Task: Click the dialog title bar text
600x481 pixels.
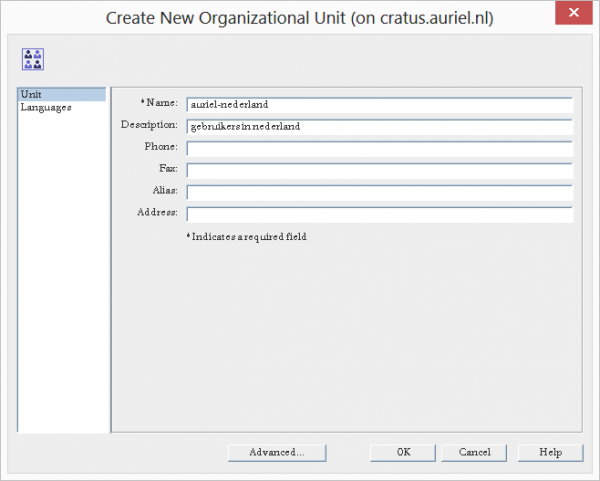Action: click(x=299, y=17)
